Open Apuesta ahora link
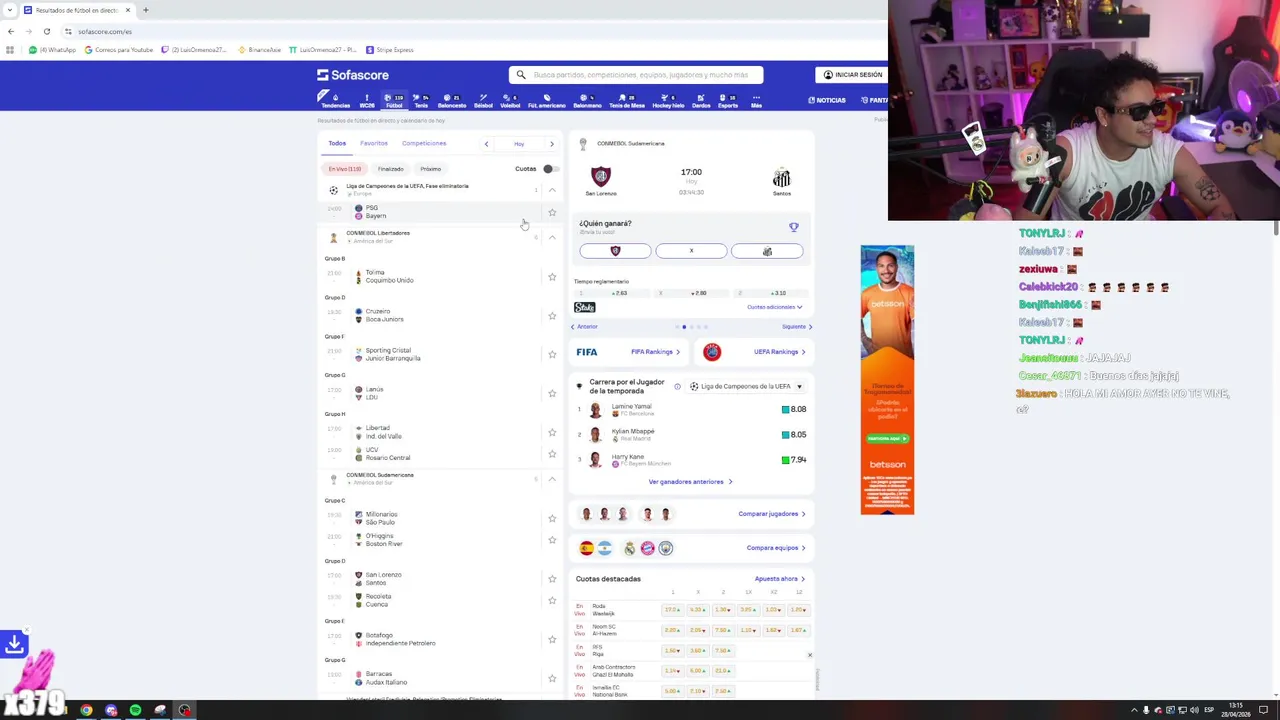The height and width of the screenshot is (720, 1280). point(780,579)
